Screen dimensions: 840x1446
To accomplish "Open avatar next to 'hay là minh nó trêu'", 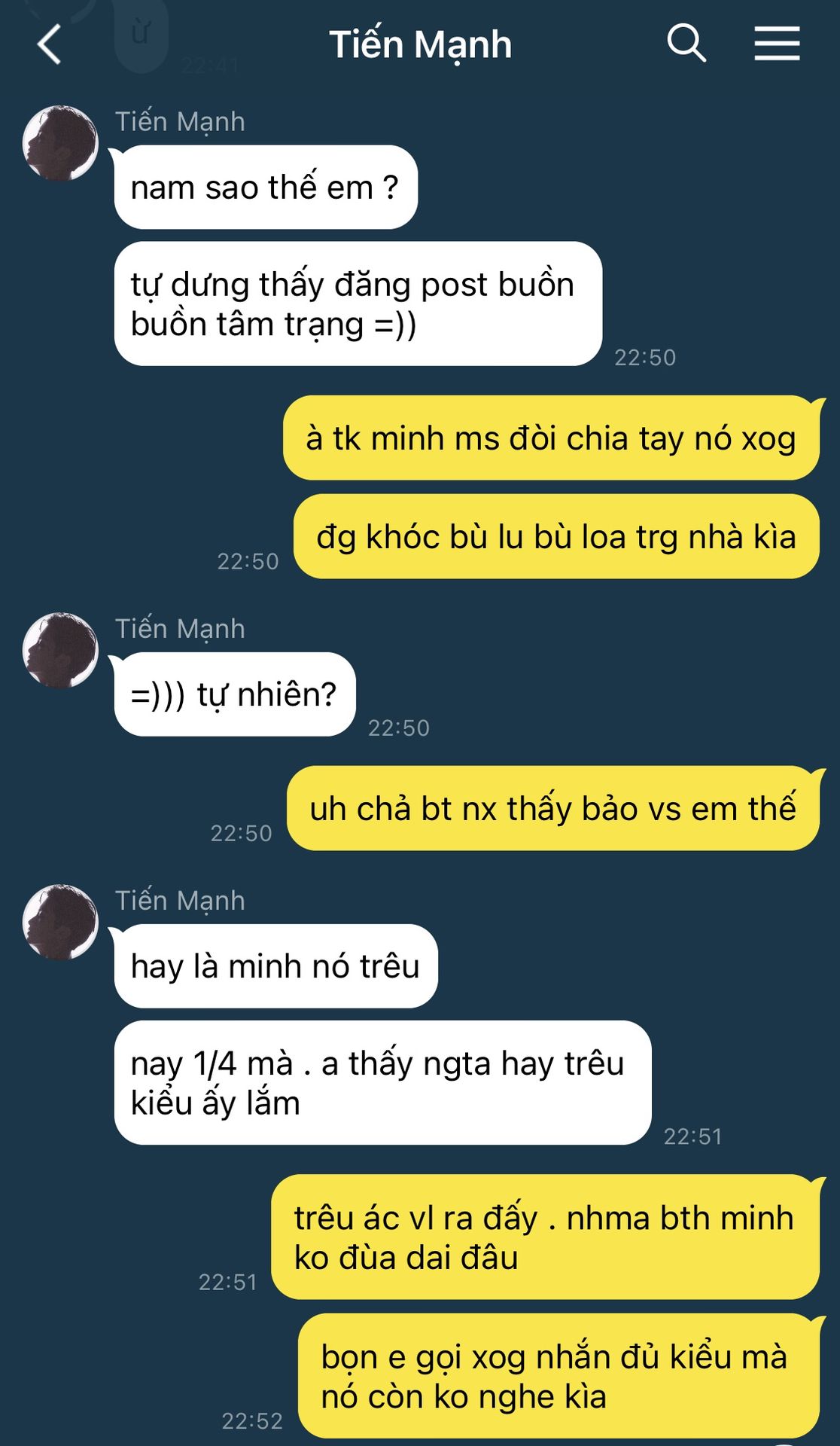I will tap(60, 922).
